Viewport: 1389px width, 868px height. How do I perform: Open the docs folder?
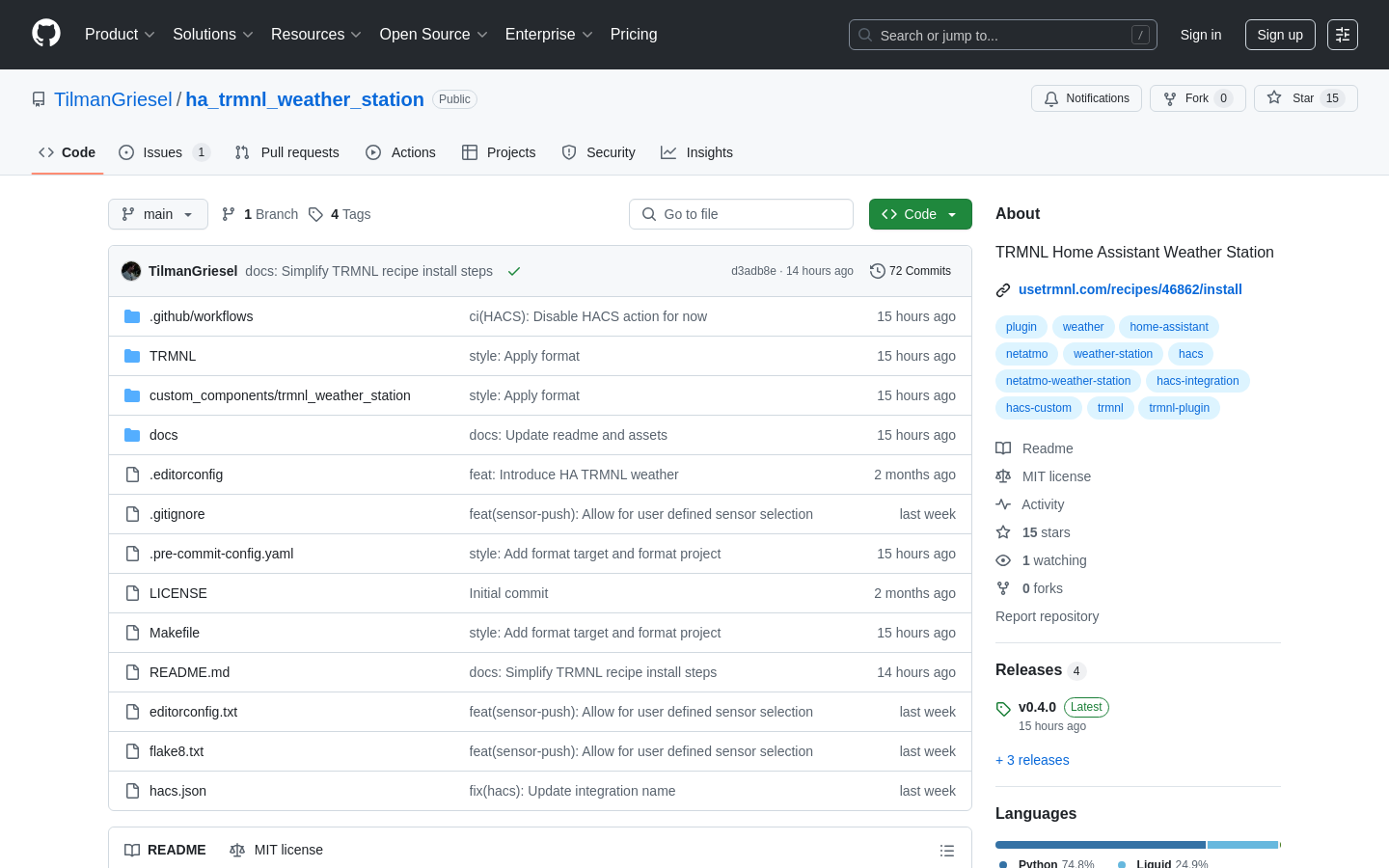[163, 435]
